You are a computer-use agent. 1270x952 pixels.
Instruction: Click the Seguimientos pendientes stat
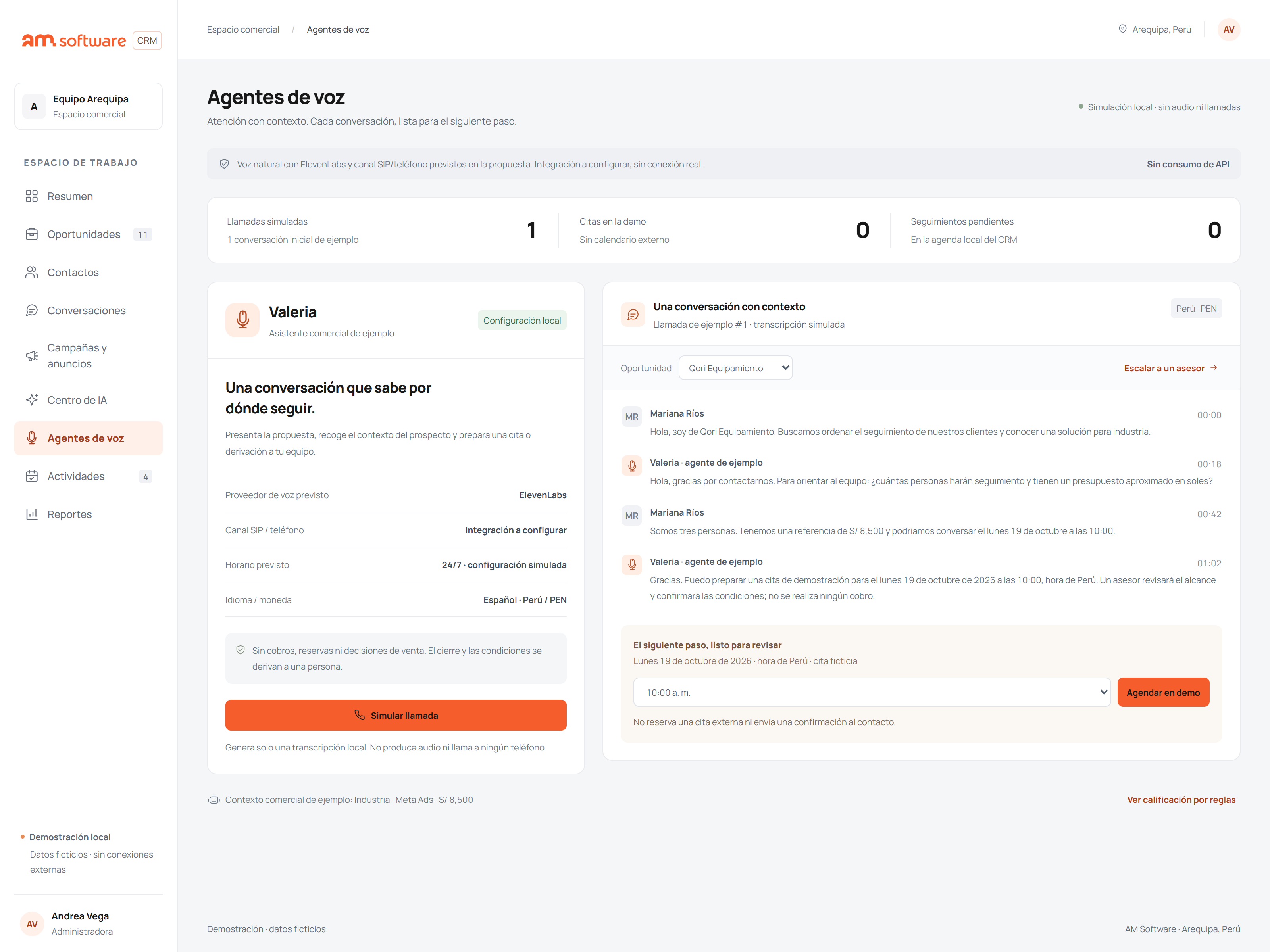click(1066, 230)
